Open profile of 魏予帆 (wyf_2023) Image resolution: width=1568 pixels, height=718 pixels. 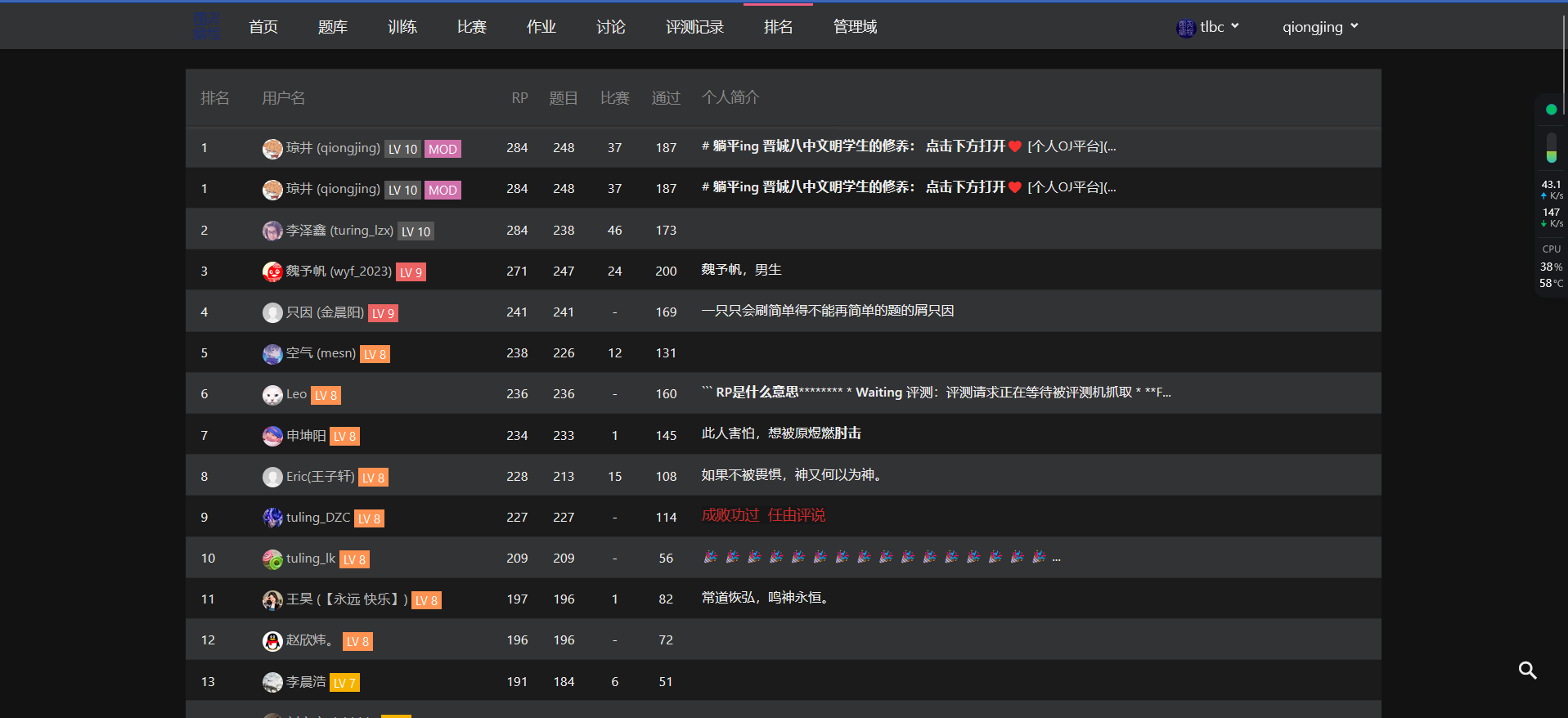(339, 271)
